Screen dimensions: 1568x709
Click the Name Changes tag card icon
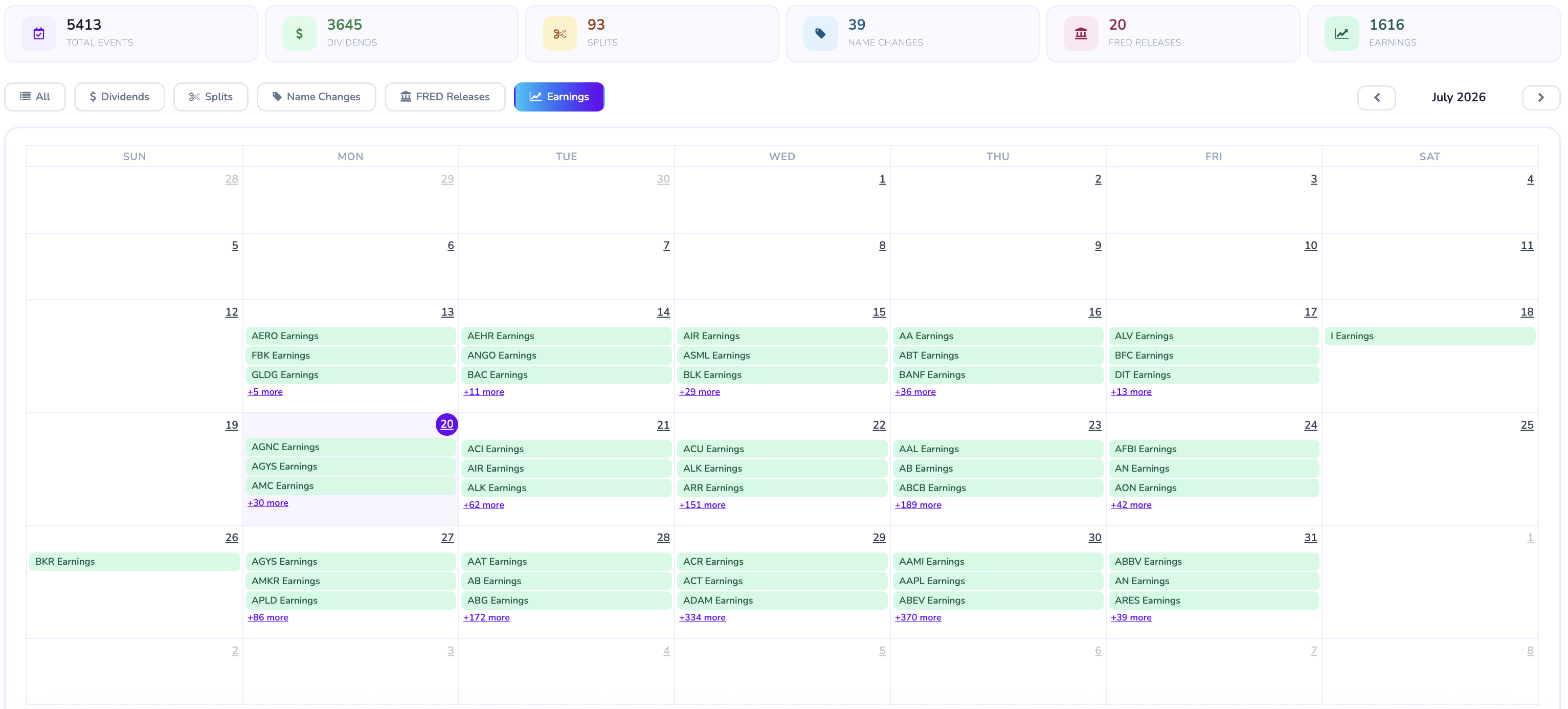coord(820,33)
